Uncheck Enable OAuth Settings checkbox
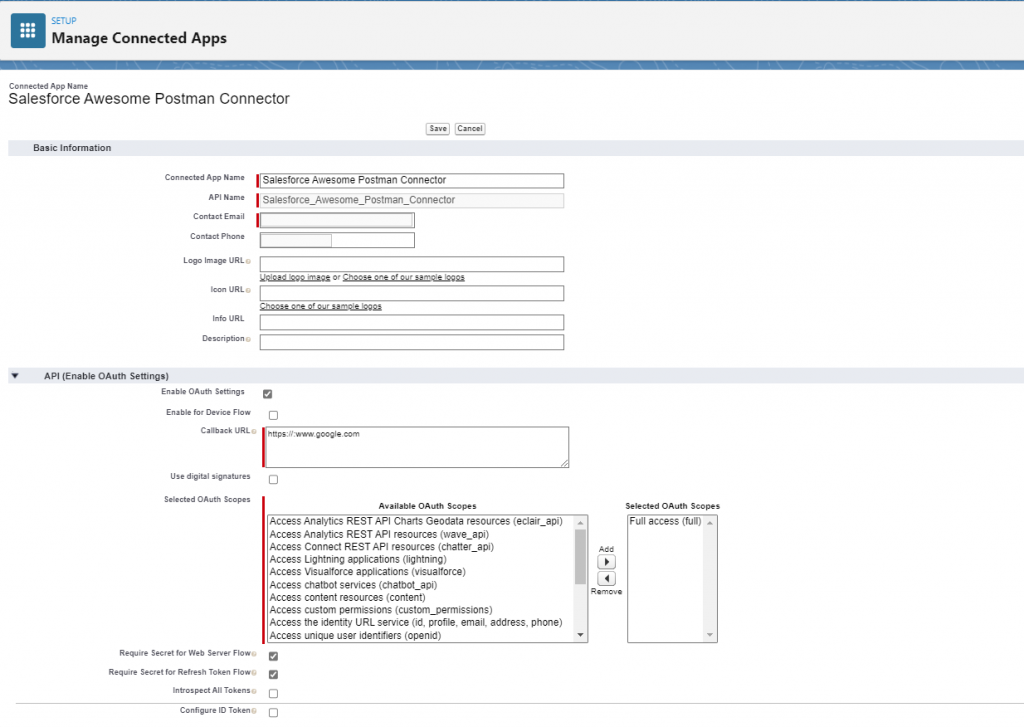Viewport: 1024px width, 727px height. (267, 394)
